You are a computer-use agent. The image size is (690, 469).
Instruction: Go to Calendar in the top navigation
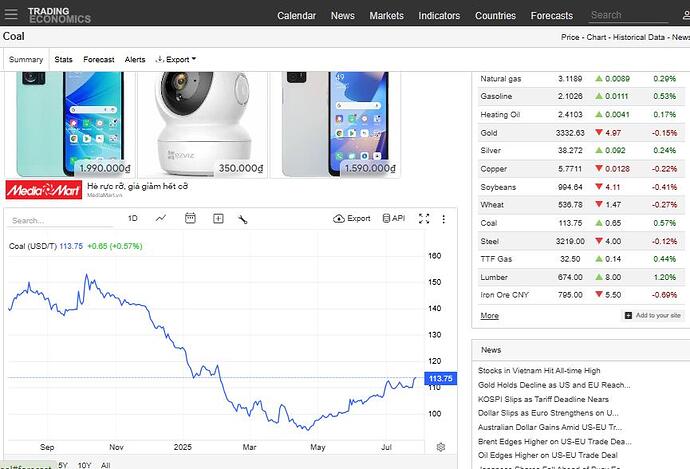(x=296, y=16)
